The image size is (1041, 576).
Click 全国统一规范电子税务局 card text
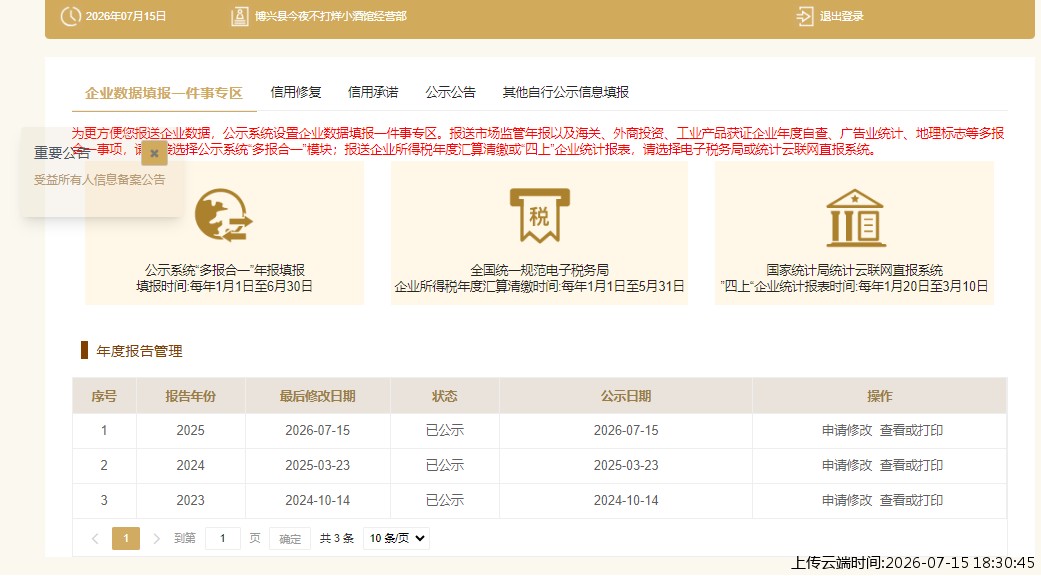click(539, 270)
